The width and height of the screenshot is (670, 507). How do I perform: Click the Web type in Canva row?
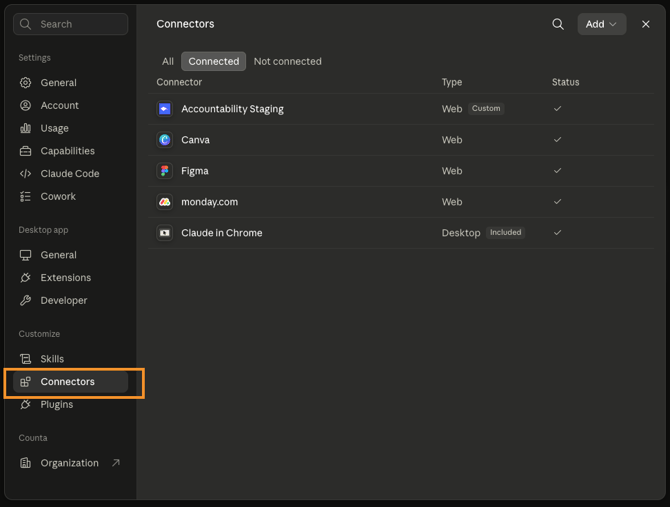coord(452,140)
